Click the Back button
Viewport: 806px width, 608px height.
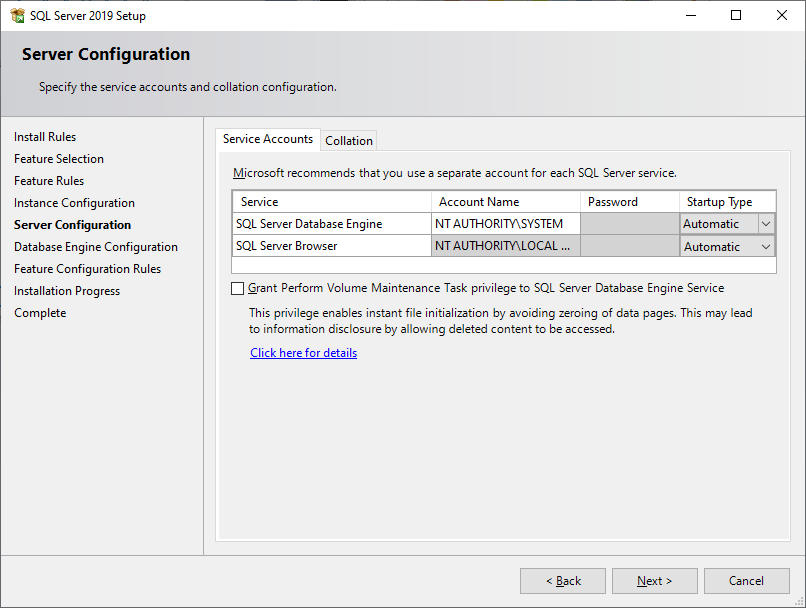point(562,580)
